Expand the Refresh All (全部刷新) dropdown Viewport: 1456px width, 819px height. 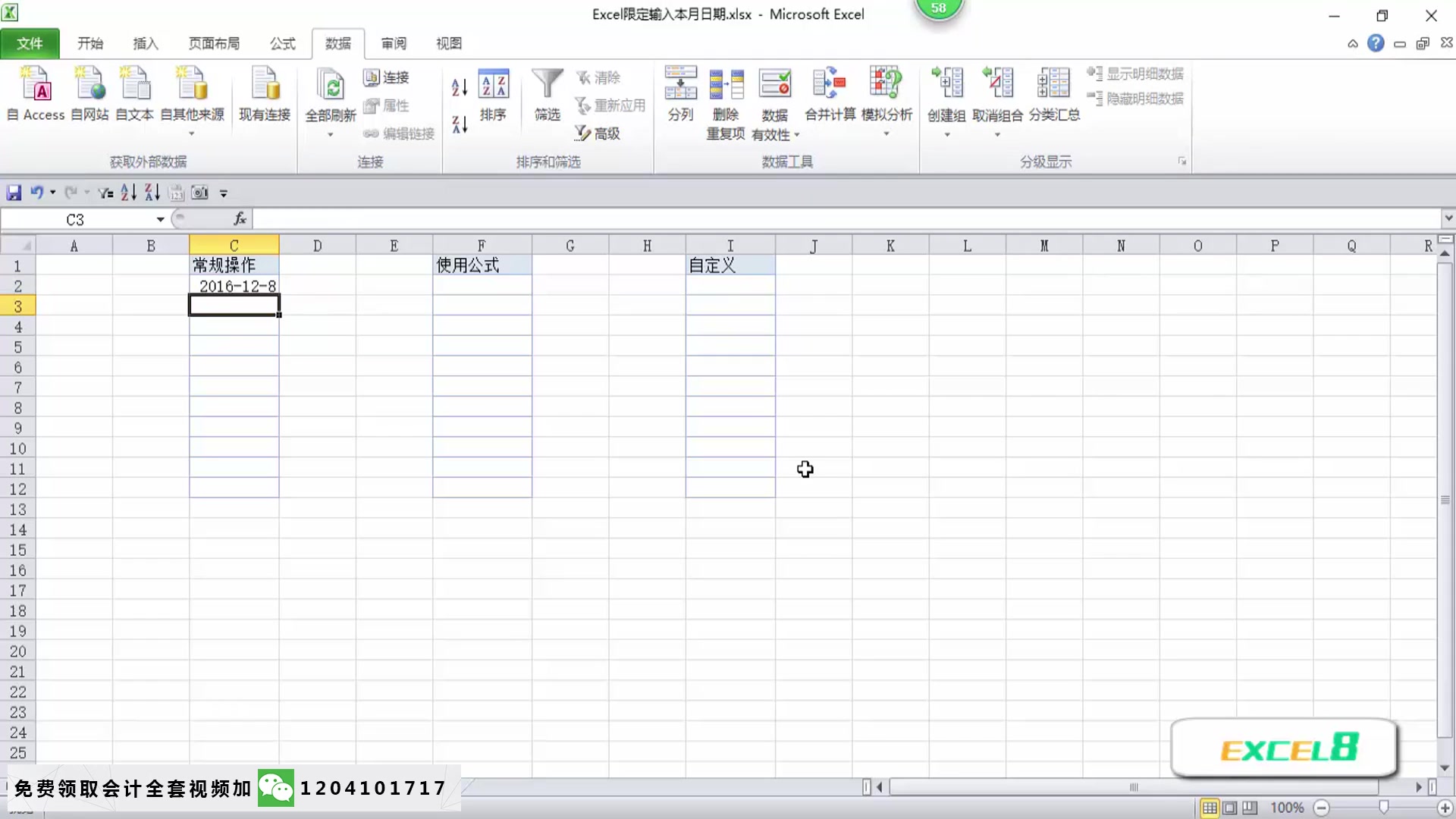[x=330, y=135]
